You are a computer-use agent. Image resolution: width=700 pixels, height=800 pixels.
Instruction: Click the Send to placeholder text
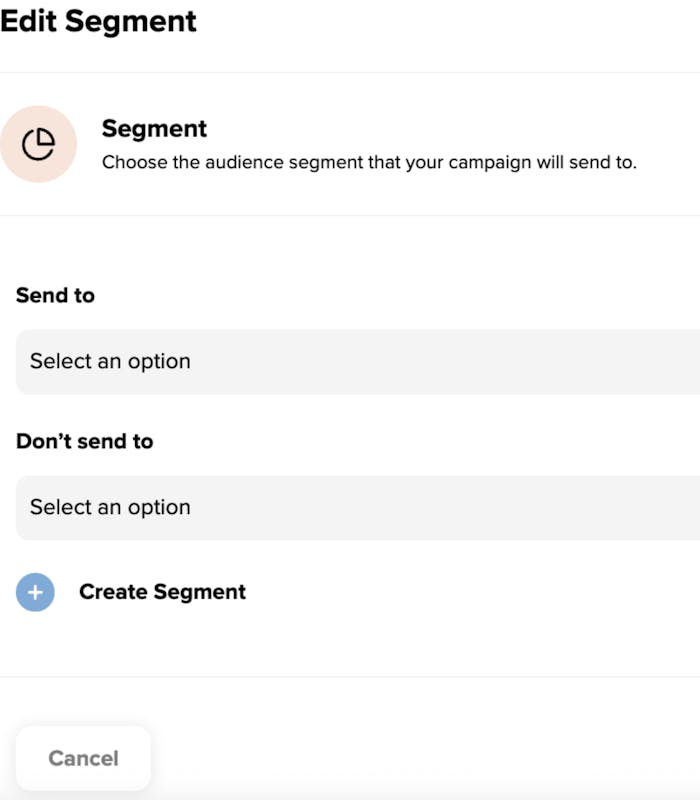click(x=110, y=361)
